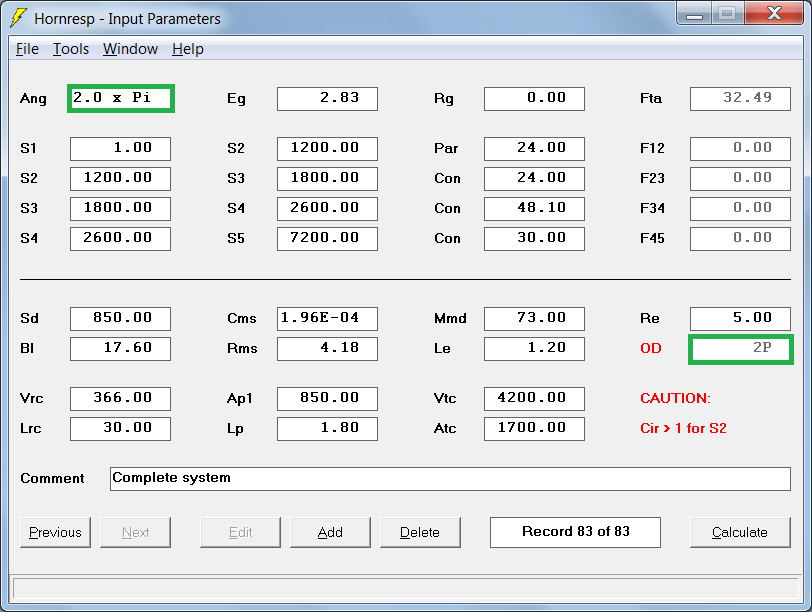This screenshot has height=612, width=812.
Task: Select the Ap1 field with 850.00
Action: point(327,399)
